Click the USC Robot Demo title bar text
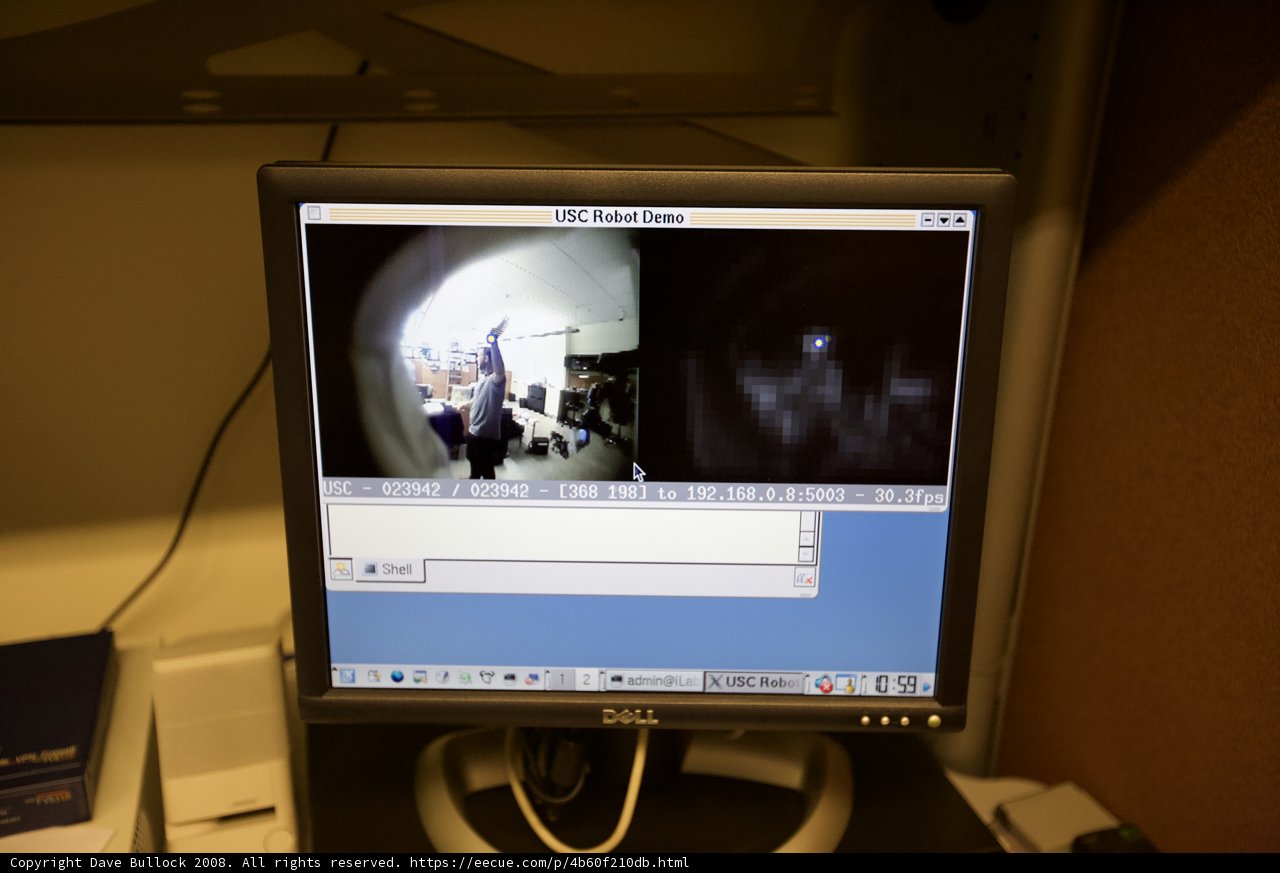This screenshot has width=1280, height=873. pyautogui.click(x=620, y=217)
